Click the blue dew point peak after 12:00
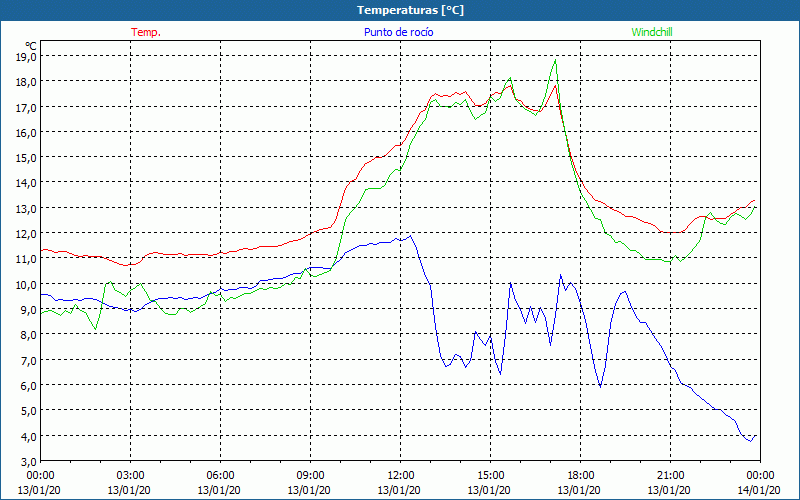 [x=411, y=236]
